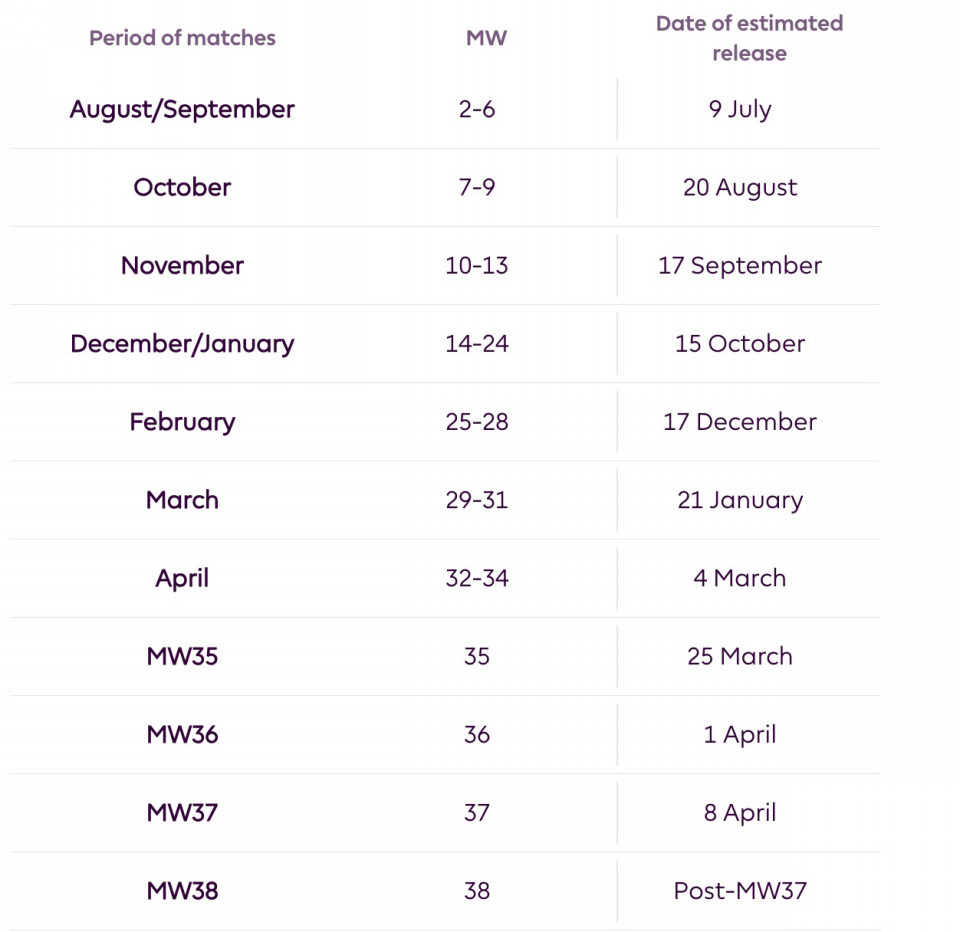Screen dimensions: 960x932
Task: Select the August/September row label
Action: (182, 109)
